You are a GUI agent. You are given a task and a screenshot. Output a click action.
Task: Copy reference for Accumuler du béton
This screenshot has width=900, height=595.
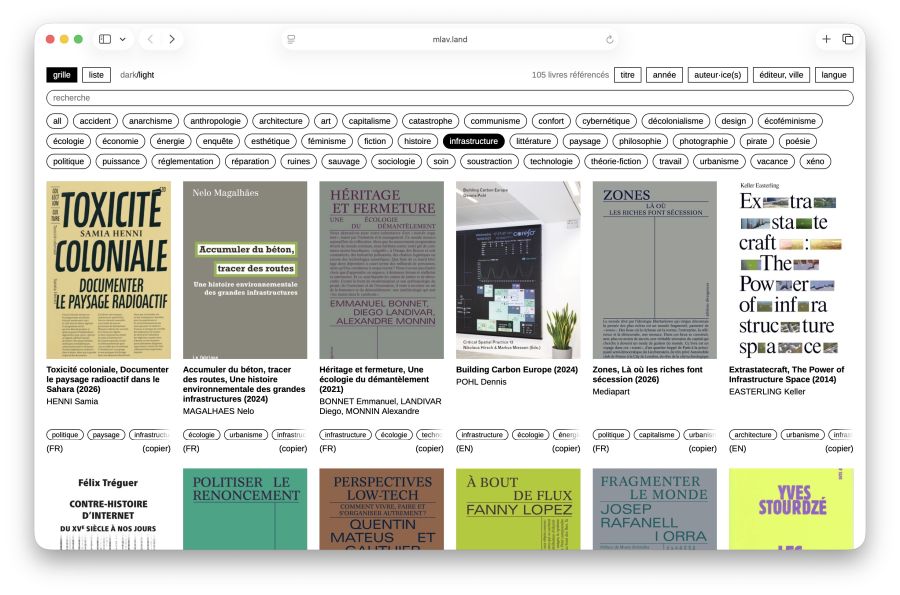[x=293, y=449]
